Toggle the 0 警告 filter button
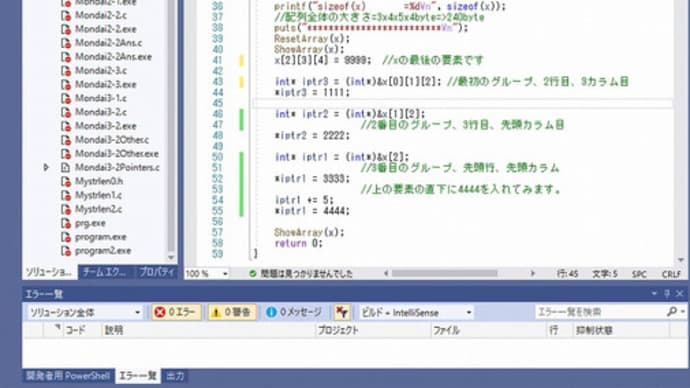Screen dimensions: 690x388 (232, 312)
